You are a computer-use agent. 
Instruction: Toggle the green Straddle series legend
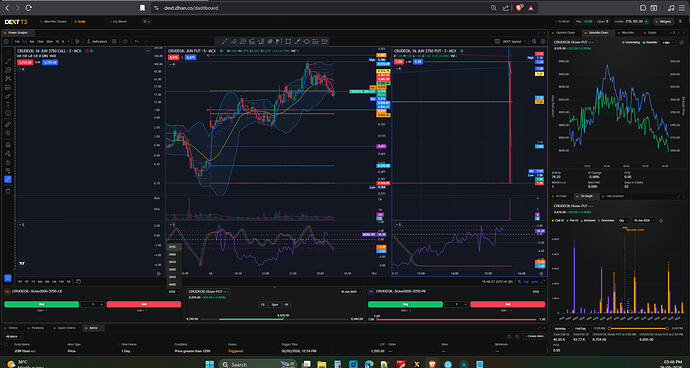pos(650,42)
